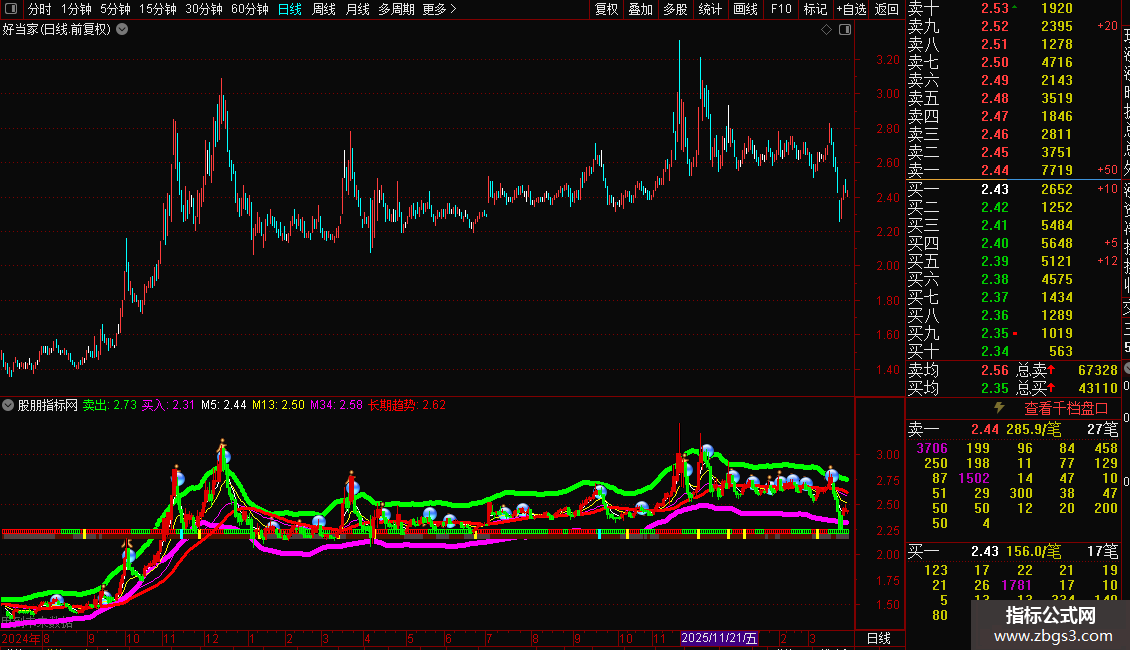Switch to 分时 intraday view
Image resolution: width=1130 pixels, height=650 pixels.
(40, 9)
